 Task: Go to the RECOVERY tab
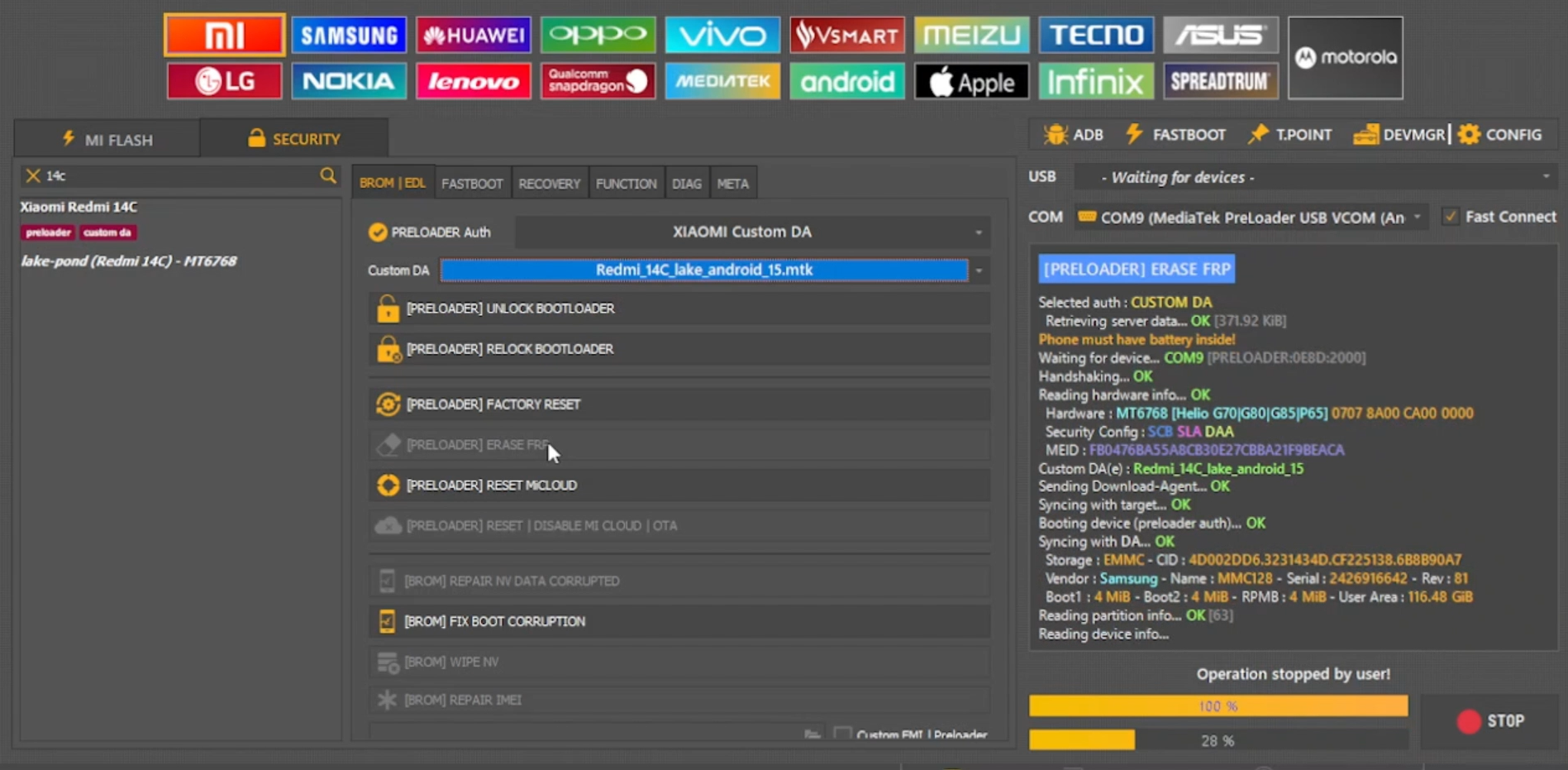(550, 184)
